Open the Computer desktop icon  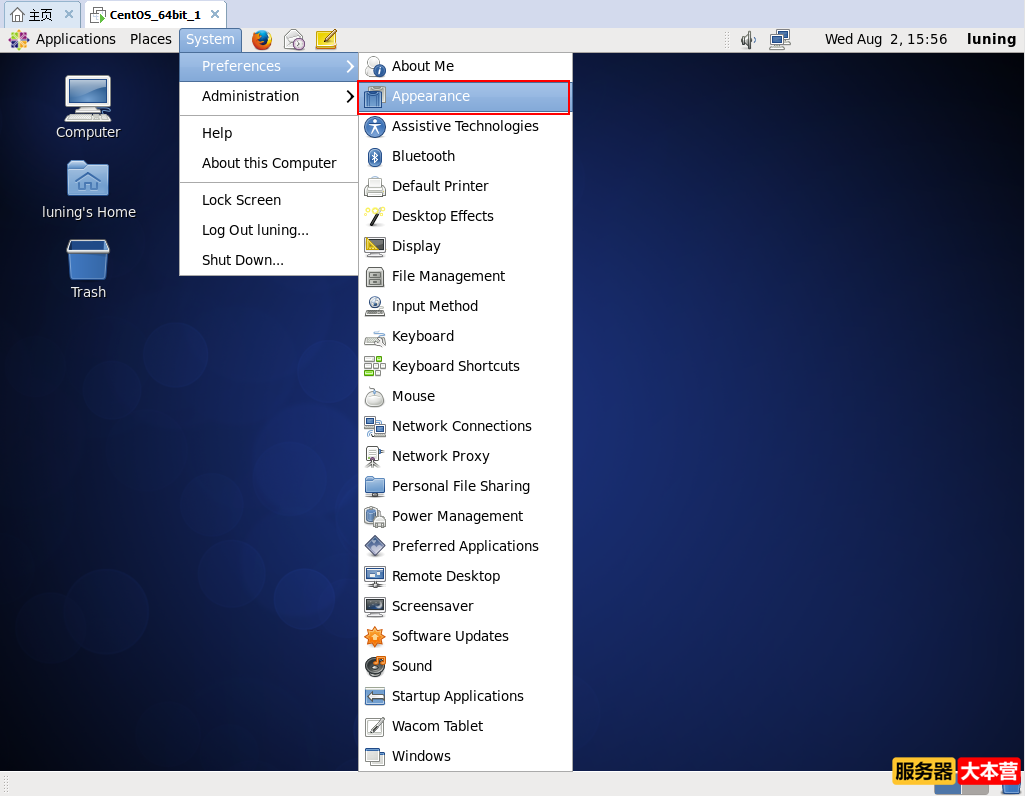(88, 106)
